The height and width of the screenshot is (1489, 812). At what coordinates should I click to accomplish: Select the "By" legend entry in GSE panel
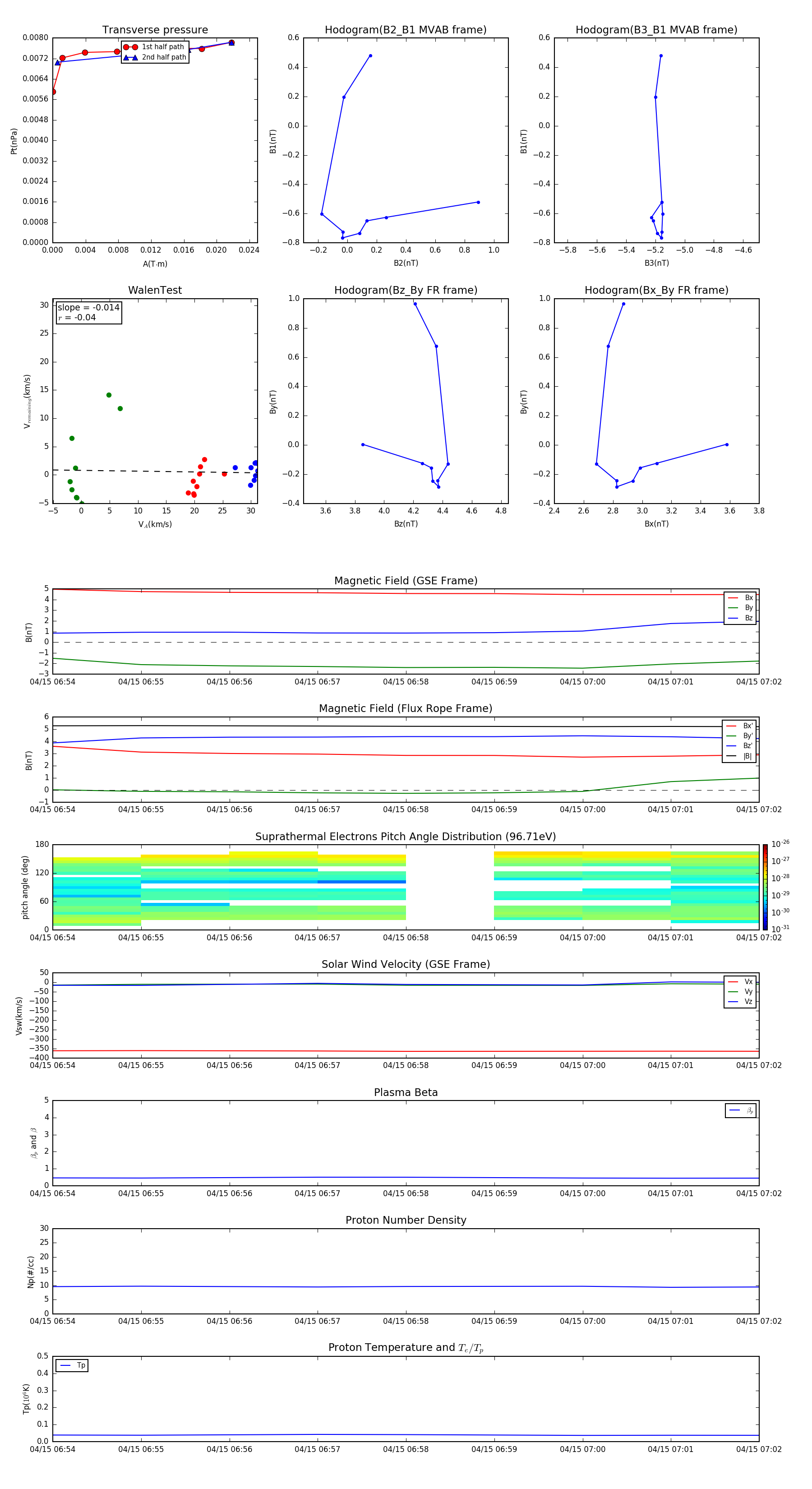click(x=740, y=607)
